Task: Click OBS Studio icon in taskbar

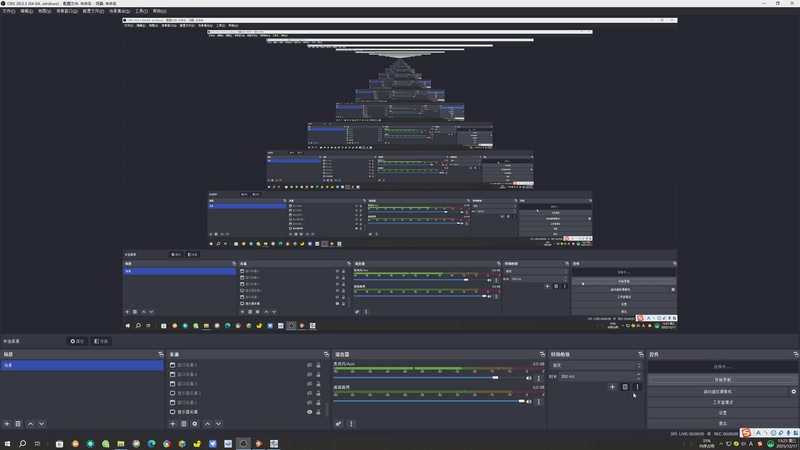Action: coord(243,444)
